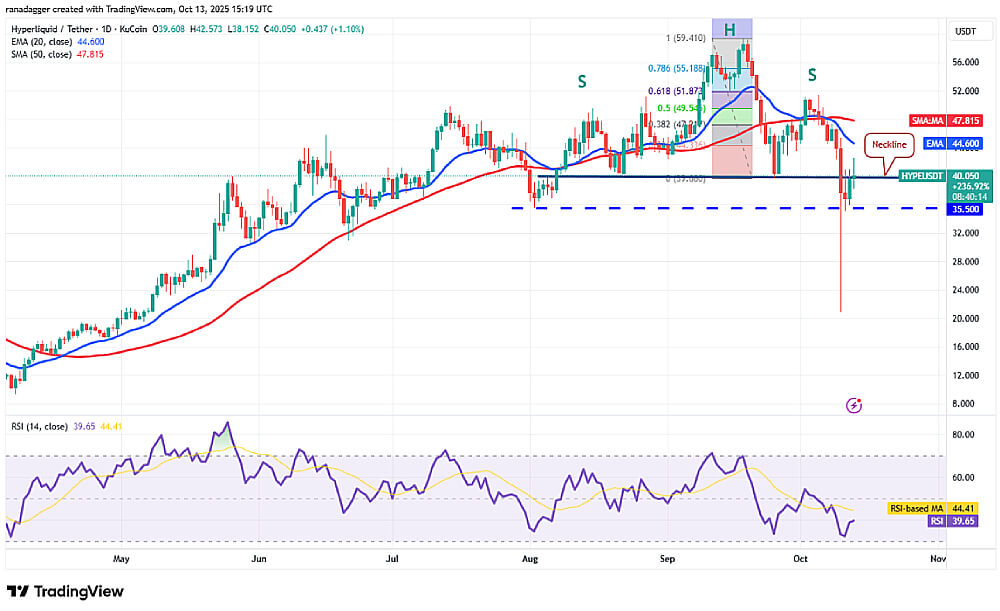1000x611 pixels.
Task: Click the Jul label on time axis
Action: click(x=392, y=560)
